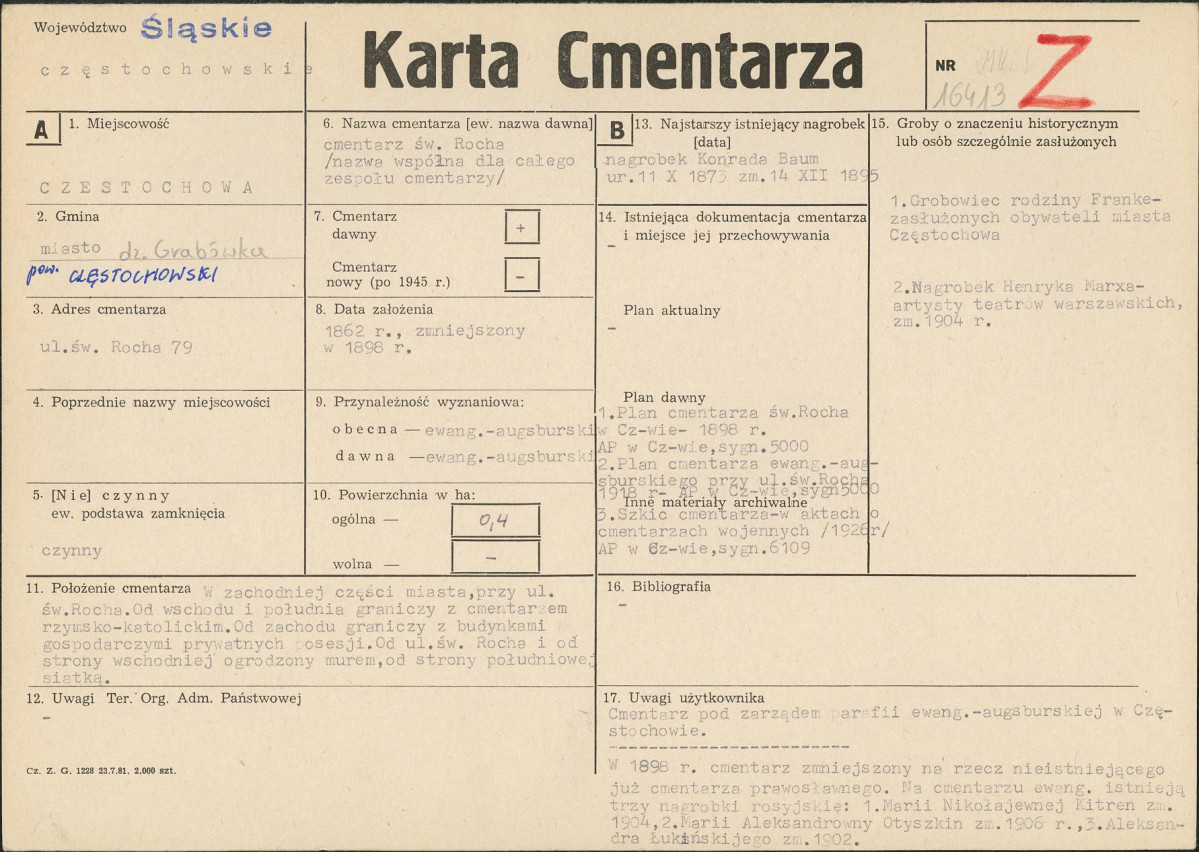
Task: Click the 'NR' label in the header
Action: (945, 66)
